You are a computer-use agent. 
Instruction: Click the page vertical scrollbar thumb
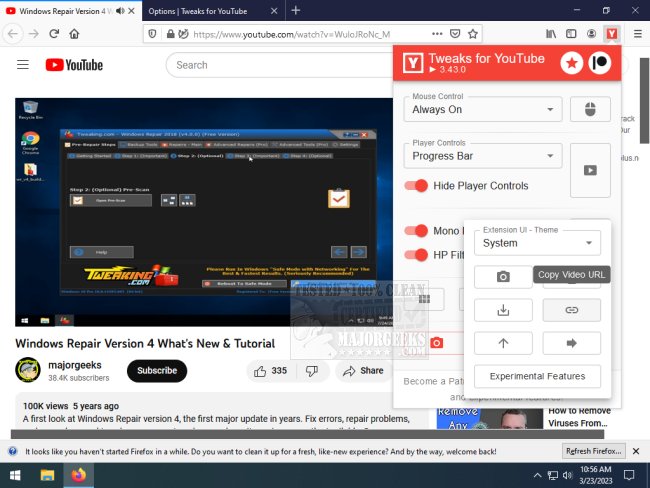pos(644,100)
